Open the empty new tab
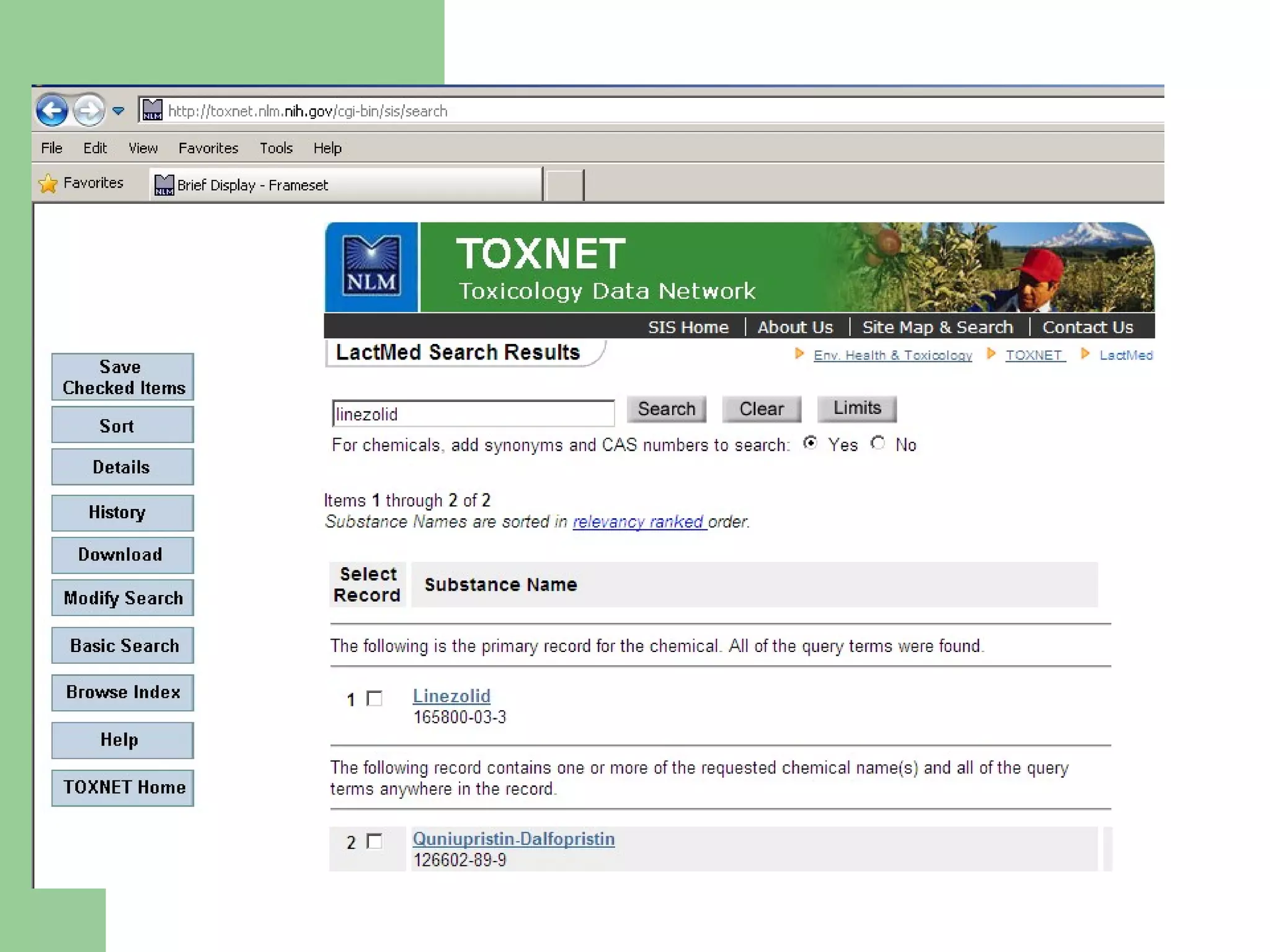 point(564,185)
